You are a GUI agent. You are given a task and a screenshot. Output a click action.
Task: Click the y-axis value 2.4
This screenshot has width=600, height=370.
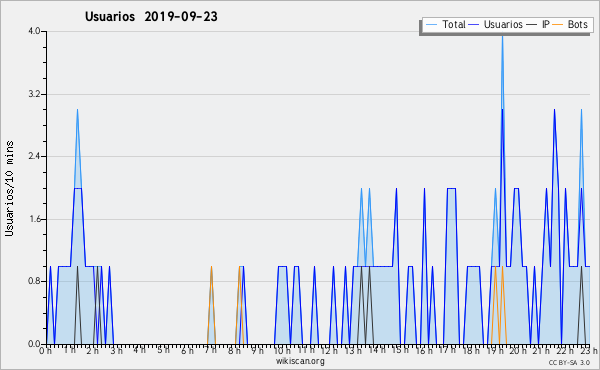pos(34,156)
